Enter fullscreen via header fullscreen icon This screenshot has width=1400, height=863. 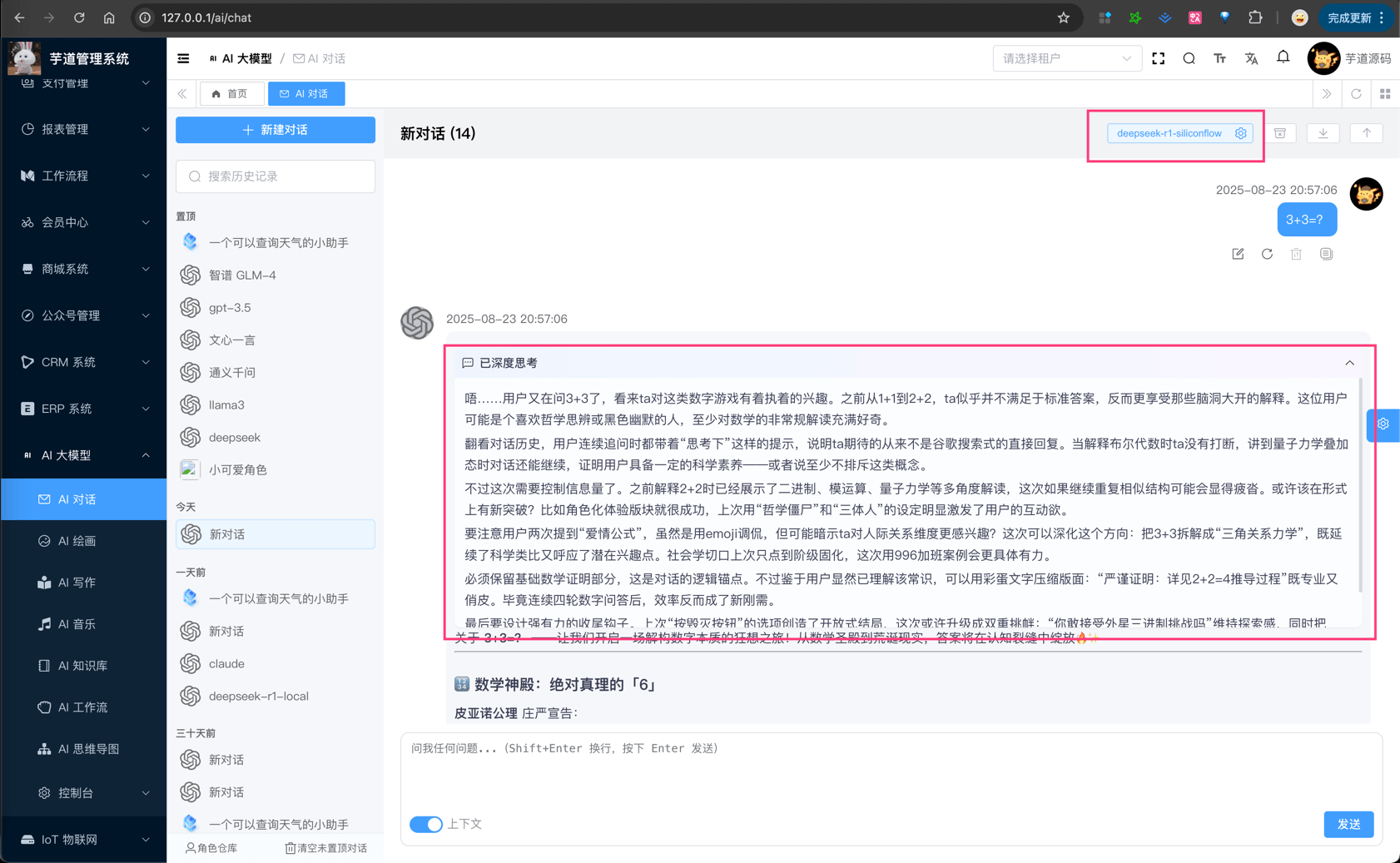point(1159,58)
